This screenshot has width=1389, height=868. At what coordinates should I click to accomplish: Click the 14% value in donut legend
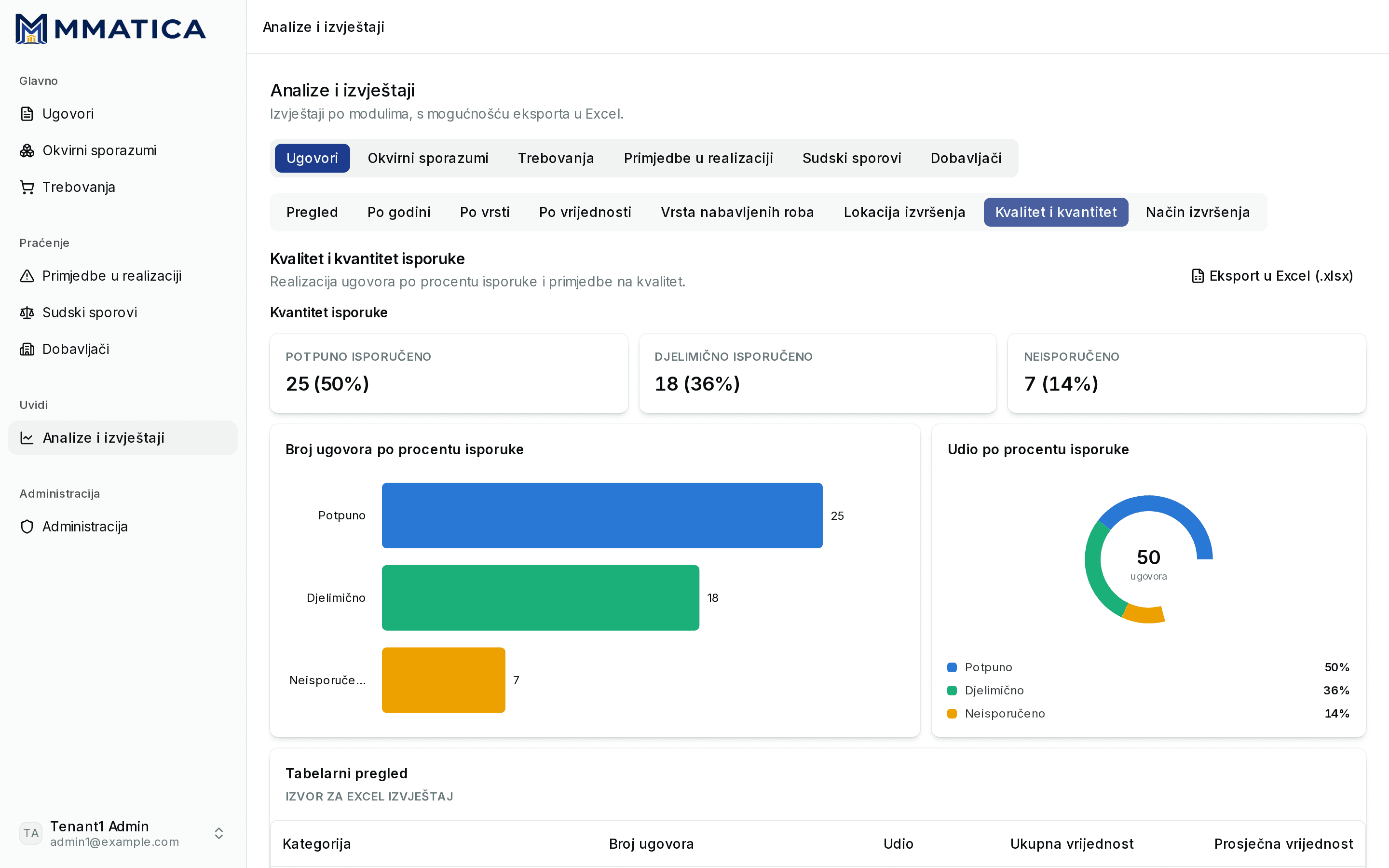(1337, 714)
